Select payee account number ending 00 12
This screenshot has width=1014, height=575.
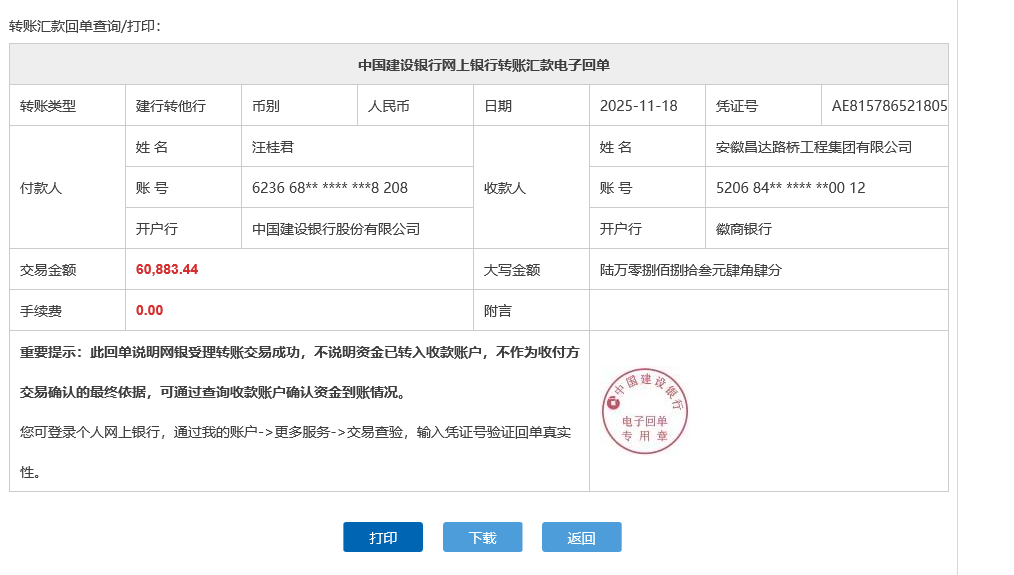[x=790, y=188]
